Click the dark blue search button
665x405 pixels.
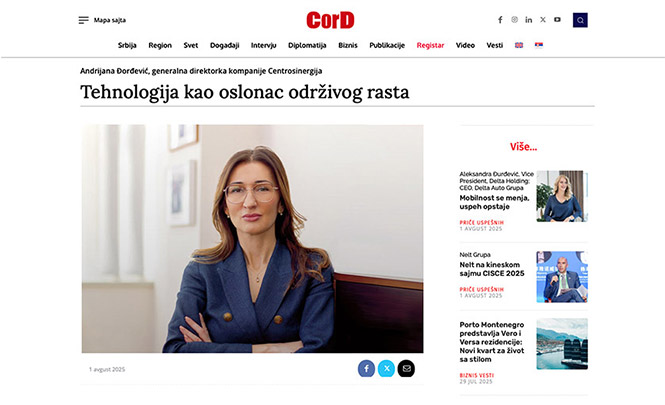click(580, 20)
